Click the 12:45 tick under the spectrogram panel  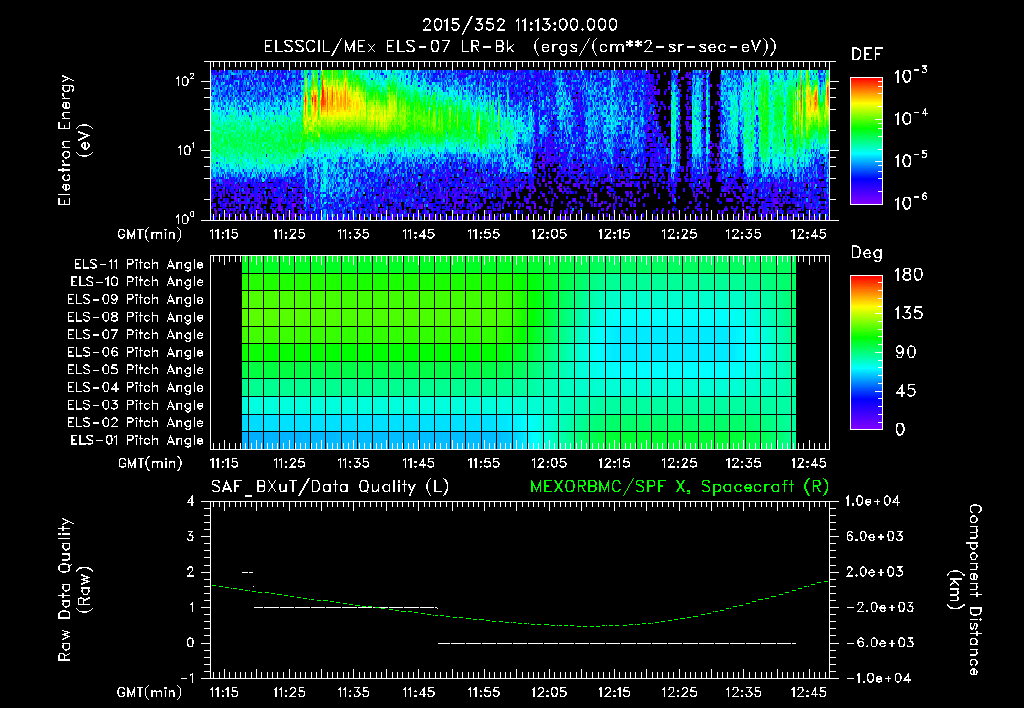coord(808,234)
